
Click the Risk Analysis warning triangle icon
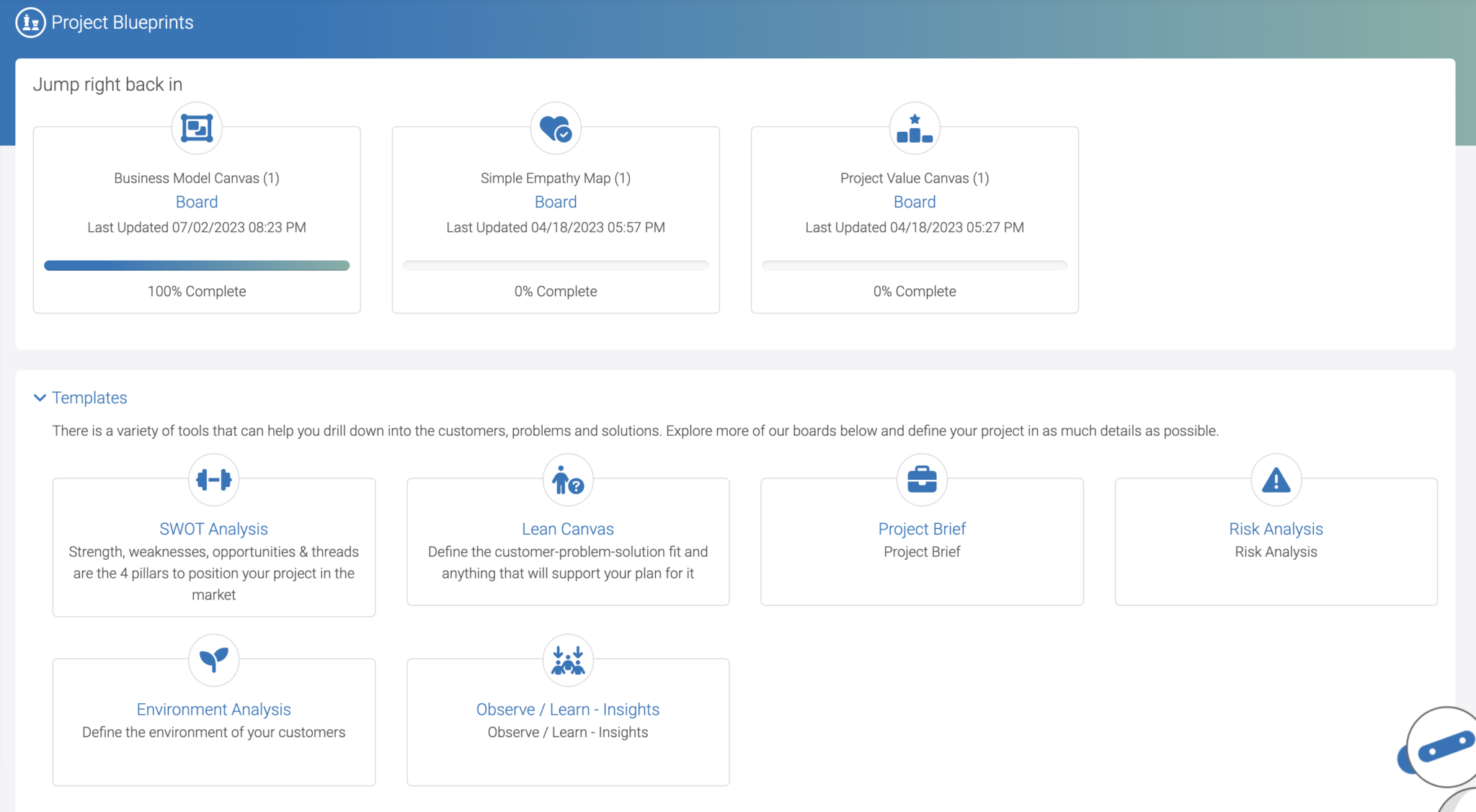[1276, 479]
